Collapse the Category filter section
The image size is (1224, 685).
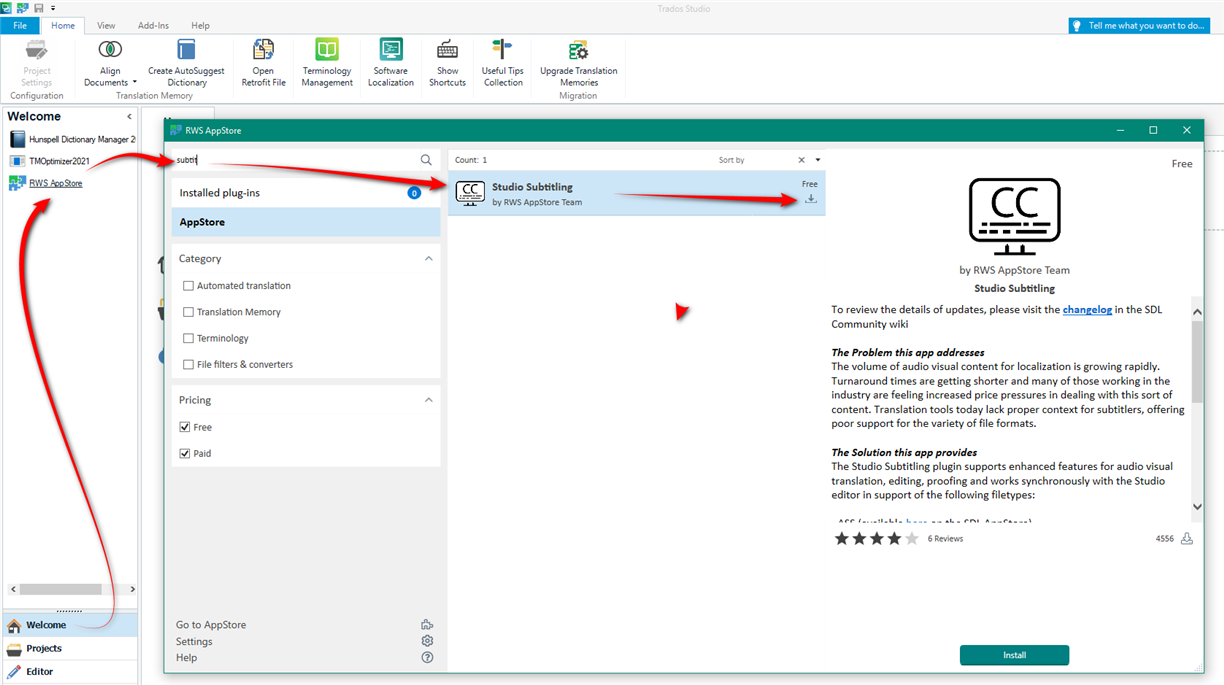click(x=429, y=258)
